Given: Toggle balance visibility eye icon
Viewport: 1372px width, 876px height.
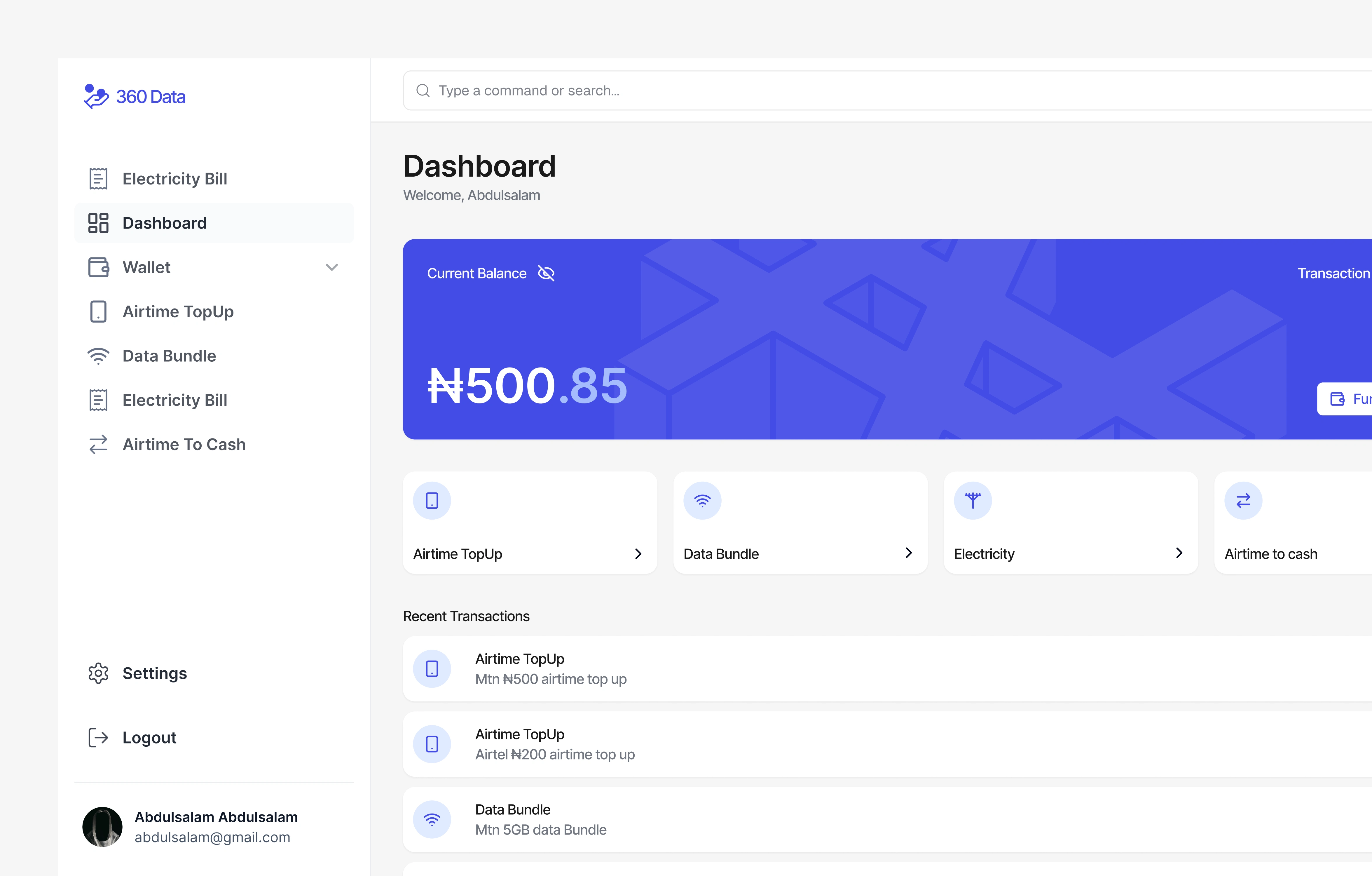Looking at the screenshot, I should [x=546, y=274].
